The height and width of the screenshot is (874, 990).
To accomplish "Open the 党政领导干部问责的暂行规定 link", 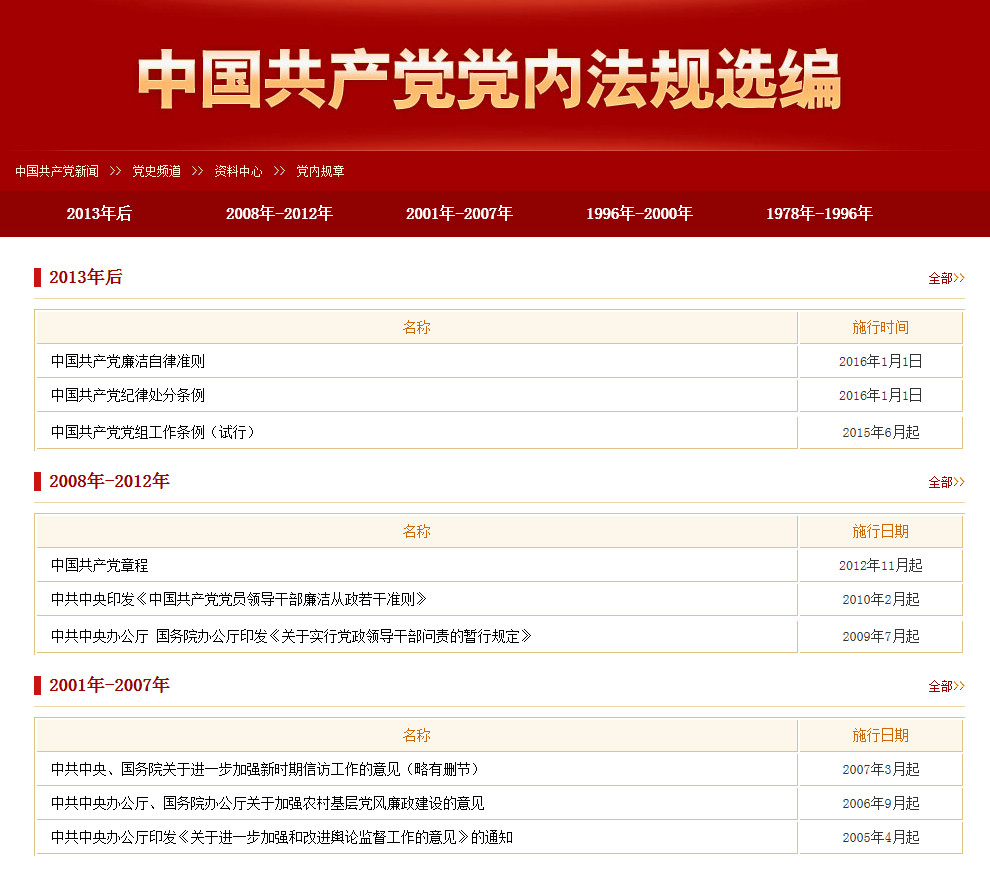I will coord(291,636).
